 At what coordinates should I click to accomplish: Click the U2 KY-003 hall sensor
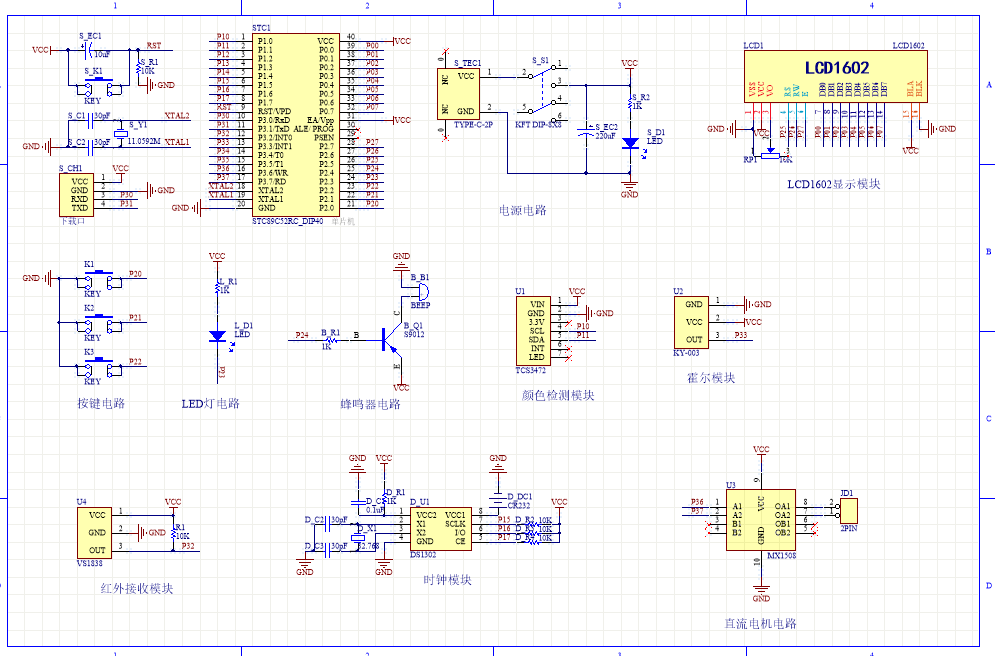point(691,322)
